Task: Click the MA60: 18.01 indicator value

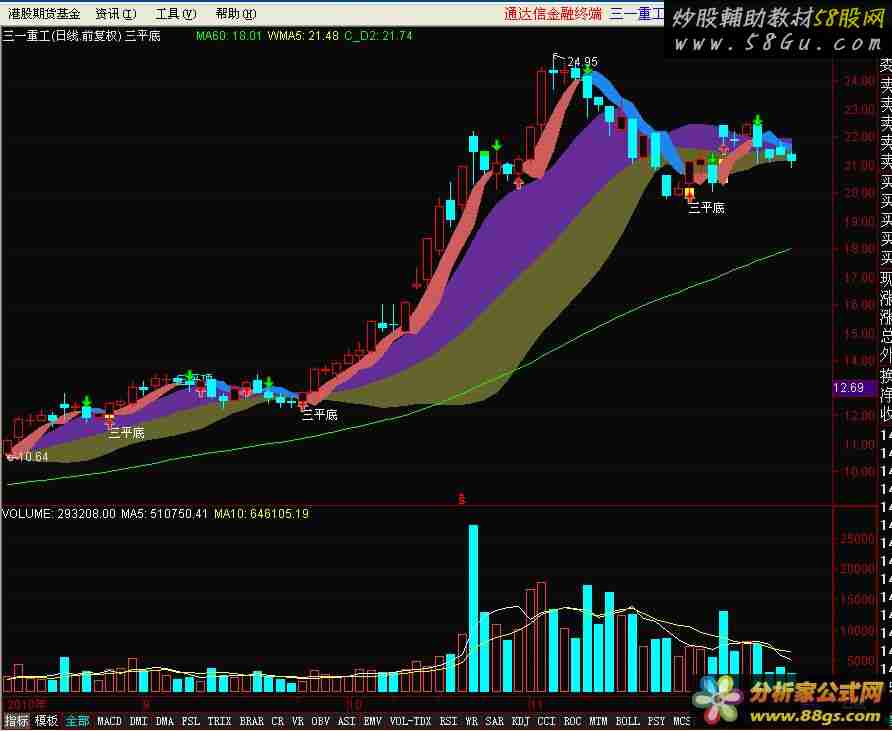Action: click(x=228, y=36)
